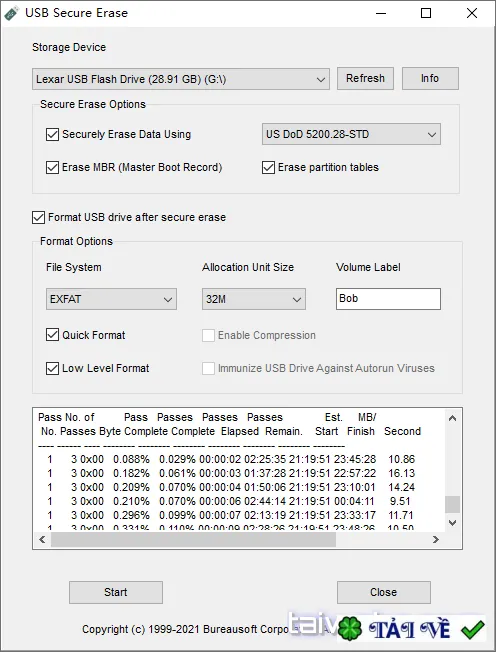Click log row with 0.296% pass complete
Screen dimensions: 496x652
tap(231, 516)
